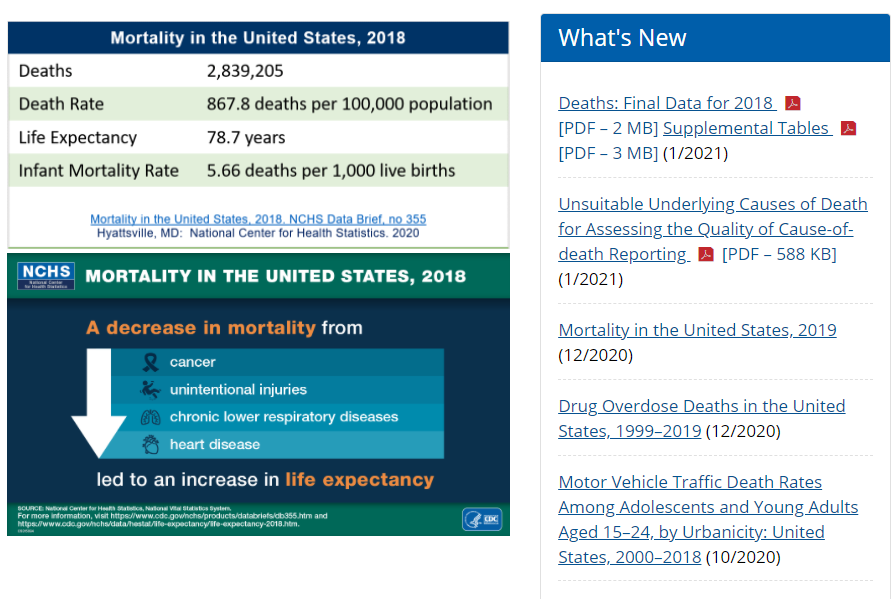Click the CDC logo badge in infographic
This screenshot has height=599, width=895.
(482, 519)
